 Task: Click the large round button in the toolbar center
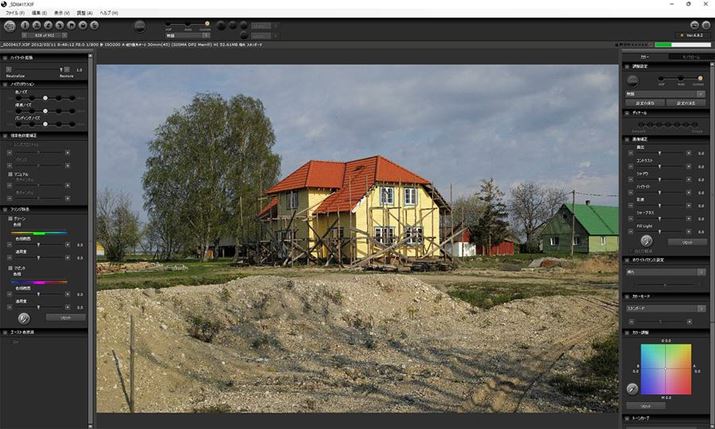pos(139,26)
